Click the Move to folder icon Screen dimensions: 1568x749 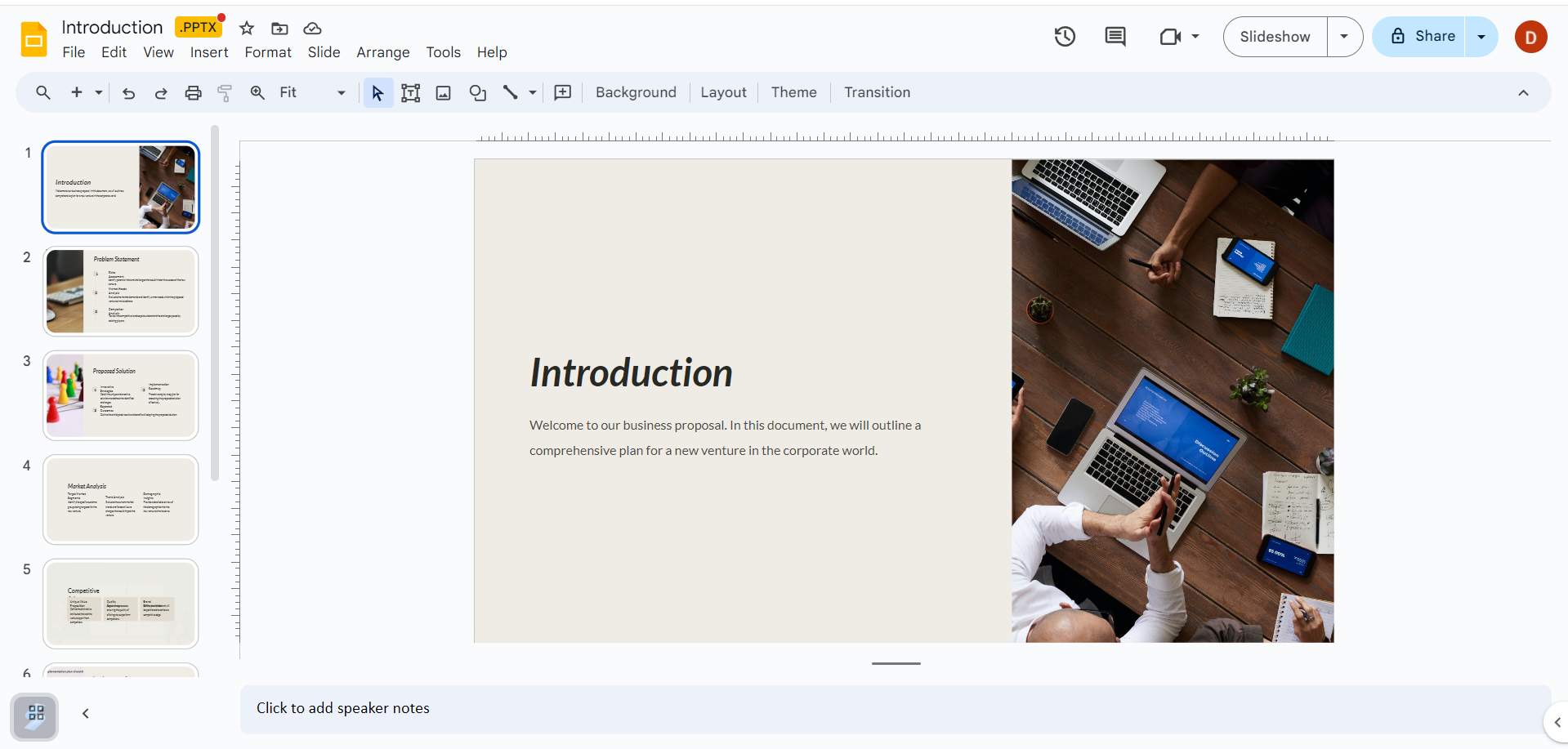[279, 29]
